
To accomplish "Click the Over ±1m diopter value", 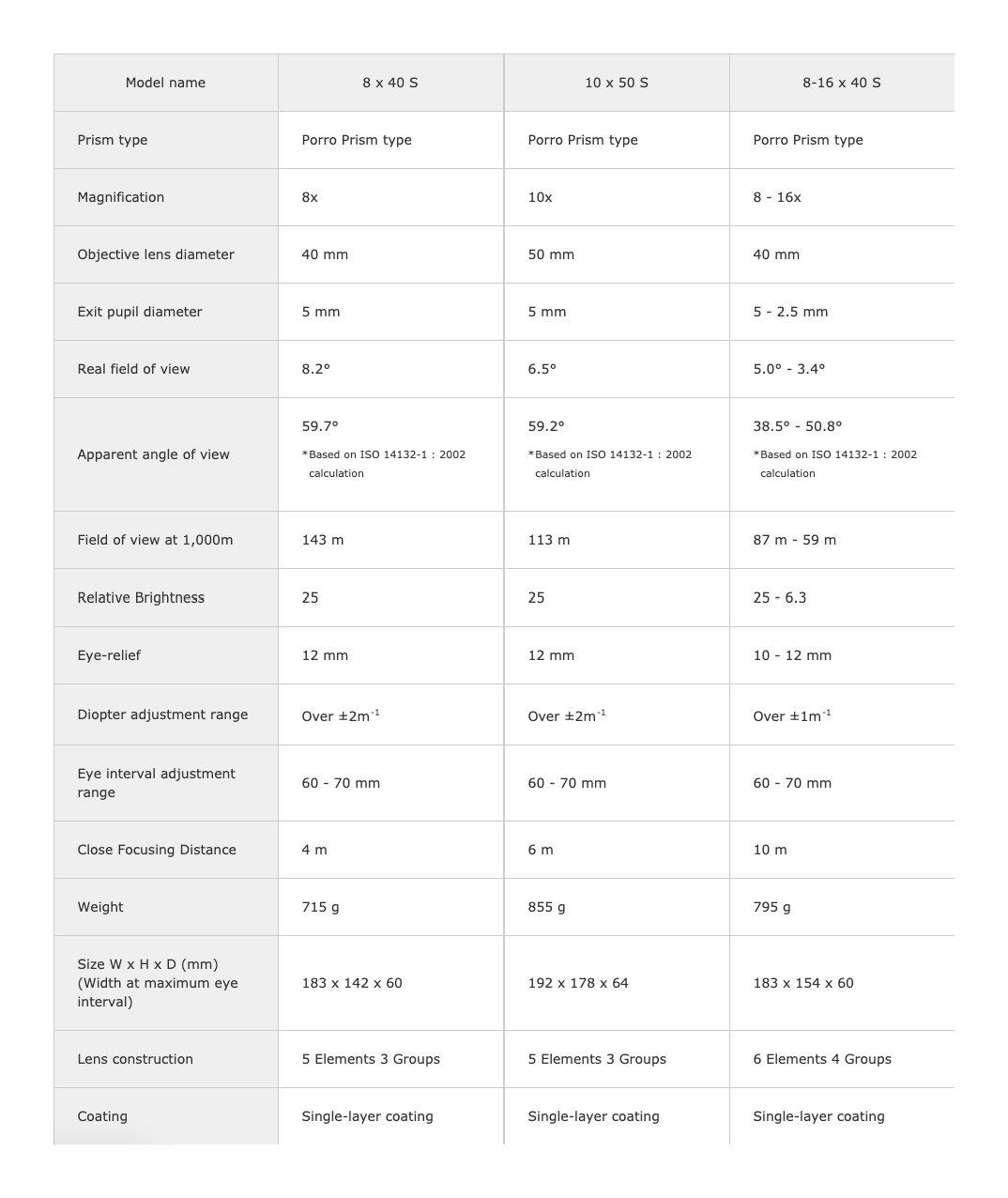I will pyautogui.click(x=791, y=715).
